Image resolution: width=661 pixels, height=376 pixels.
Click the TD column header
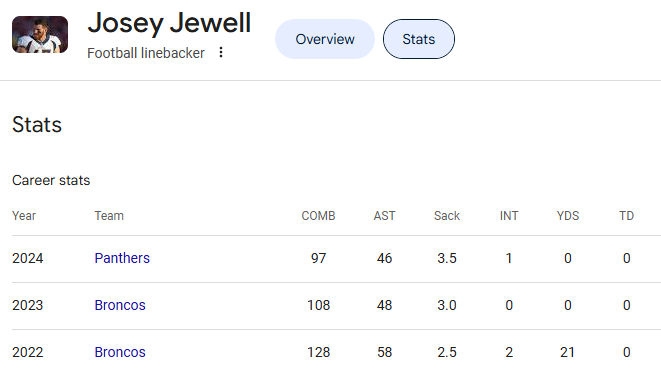coord(626,216)
